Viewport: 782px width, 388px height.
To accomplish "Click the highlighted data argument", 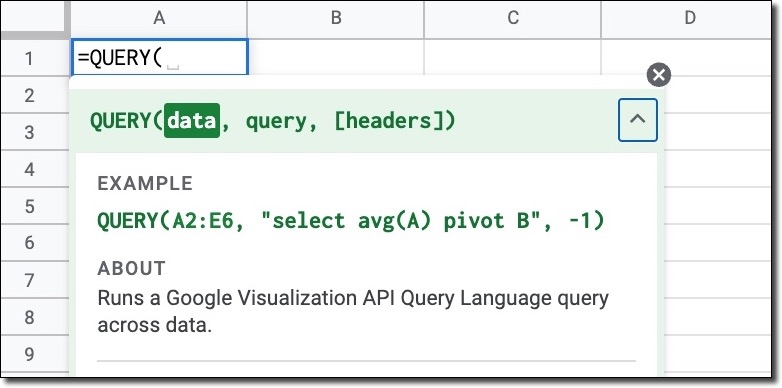I will pyautogui.click(x=192, y=120).
